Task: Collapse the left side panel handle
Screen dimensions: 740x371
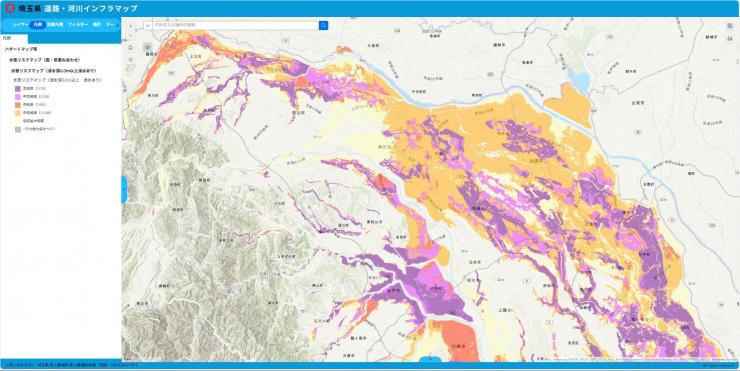Action: click(x=124, y=189)
